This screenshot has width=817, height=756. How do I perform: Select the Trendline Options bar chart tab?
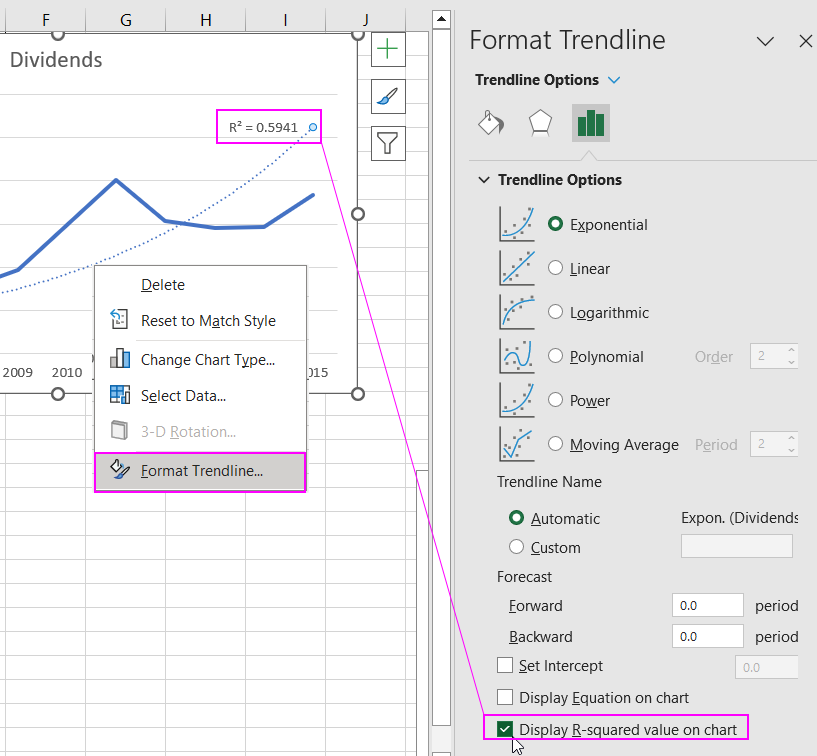tap(590, 123)
